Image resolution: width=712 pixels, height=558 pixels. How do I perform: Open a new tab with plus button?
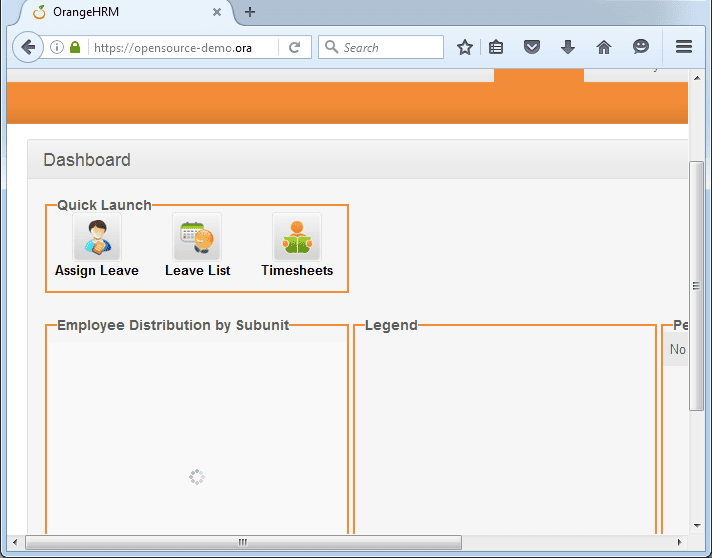pyautogui.click(x=250, y=12)
